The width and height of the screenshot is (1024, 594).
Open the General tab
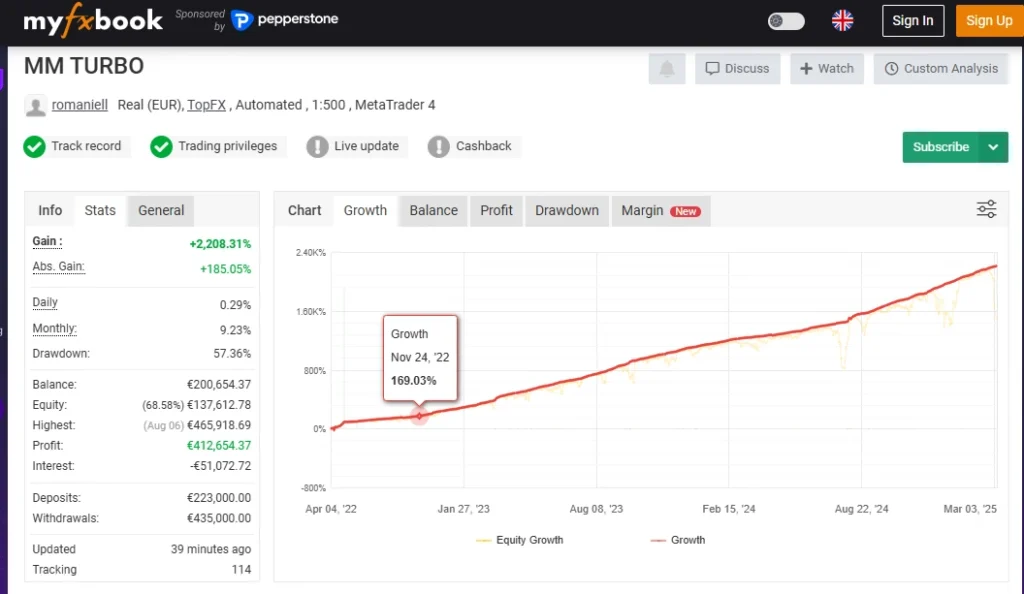(x=161, y=210)
